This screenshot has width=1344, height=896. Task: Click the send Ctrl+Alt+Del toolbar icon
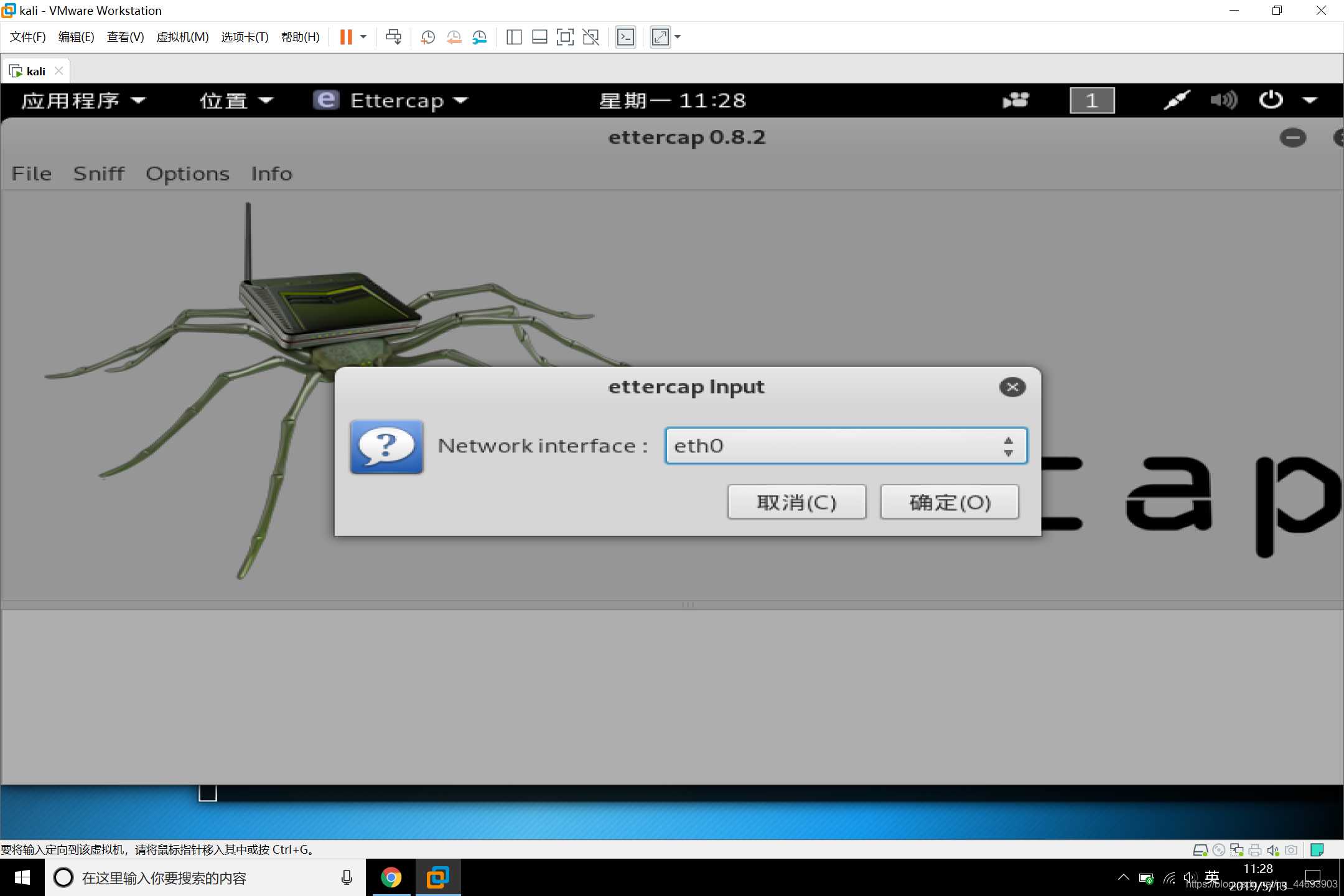click(x=393, y=37)
